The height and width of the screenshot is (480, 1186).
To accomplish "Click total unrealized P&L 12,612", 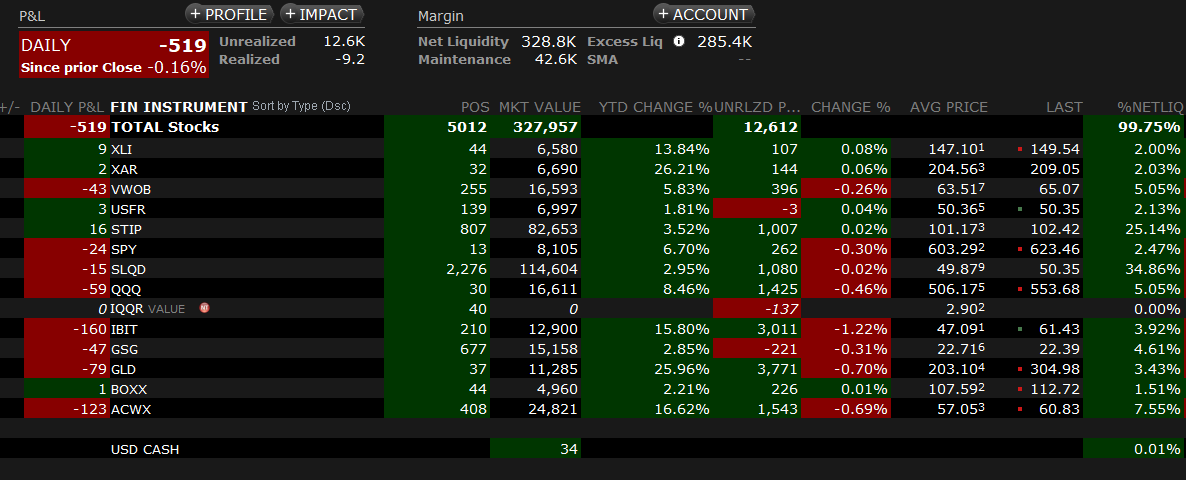I will [x=771, y=127].
